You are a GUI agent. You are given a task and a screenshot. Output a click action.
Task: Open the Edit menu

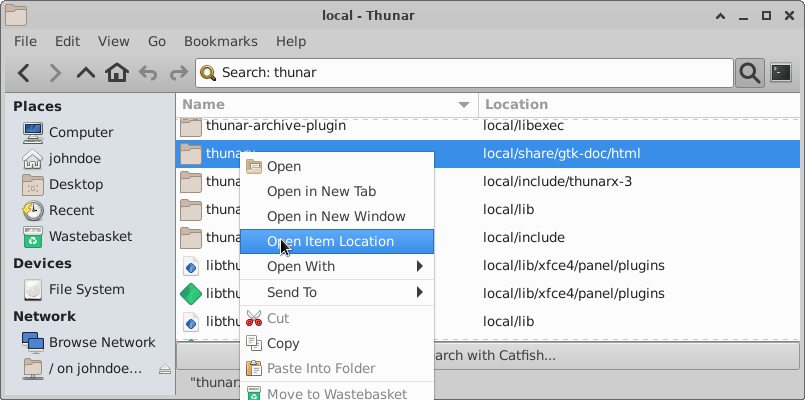click(67, 42)
